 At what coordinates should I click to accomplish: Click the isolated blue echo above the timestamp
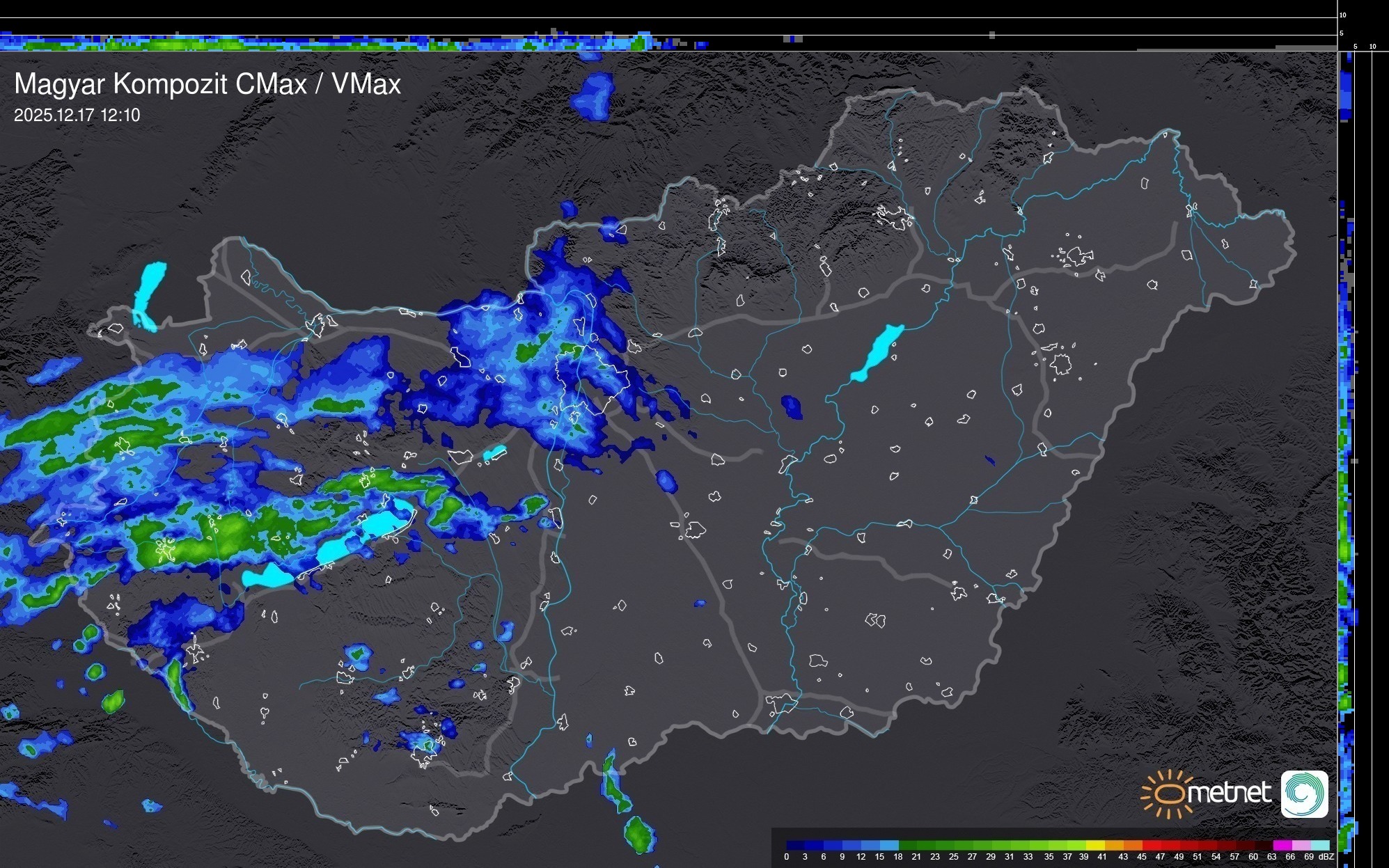click(593, 96)
